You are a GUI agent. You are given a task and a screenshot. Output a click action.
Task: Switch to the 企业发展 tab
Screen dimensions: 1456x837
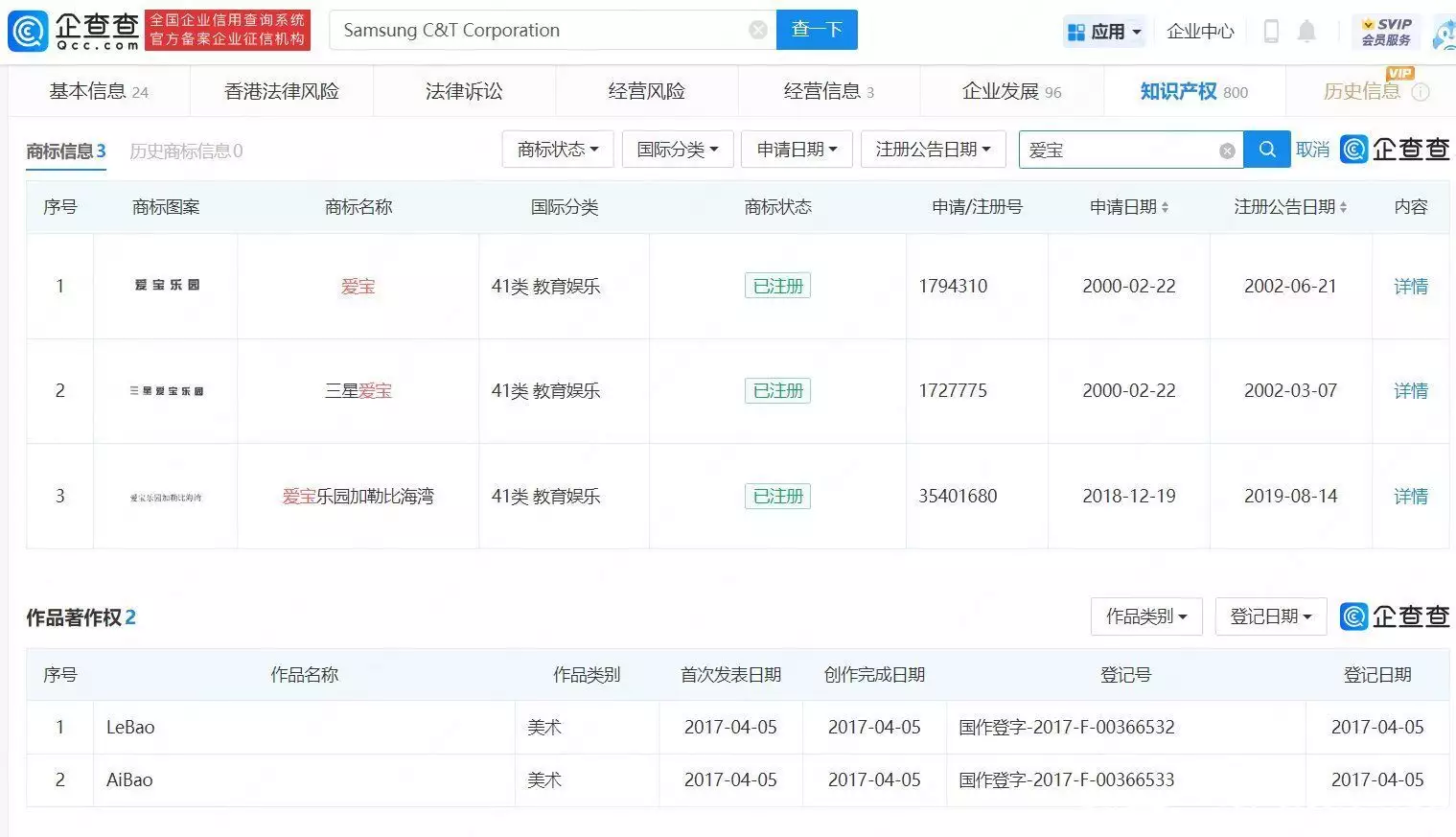tap(1012, 91)
